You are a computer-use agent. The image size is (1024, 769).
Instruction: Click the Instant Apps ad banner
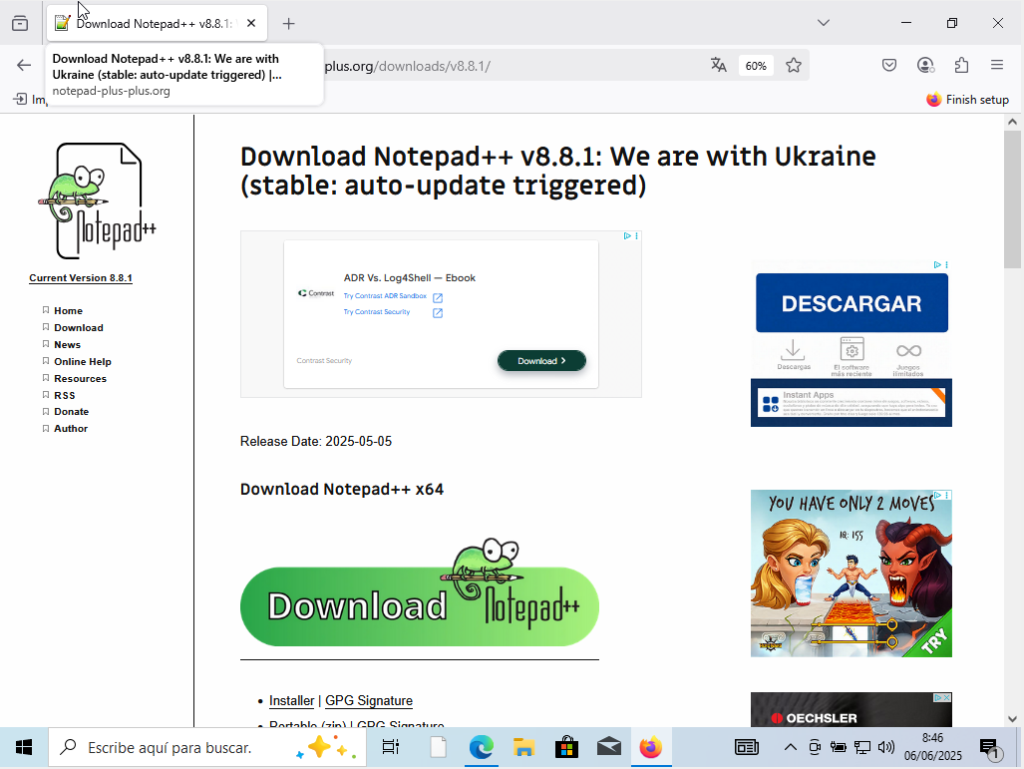pos(851,403)
